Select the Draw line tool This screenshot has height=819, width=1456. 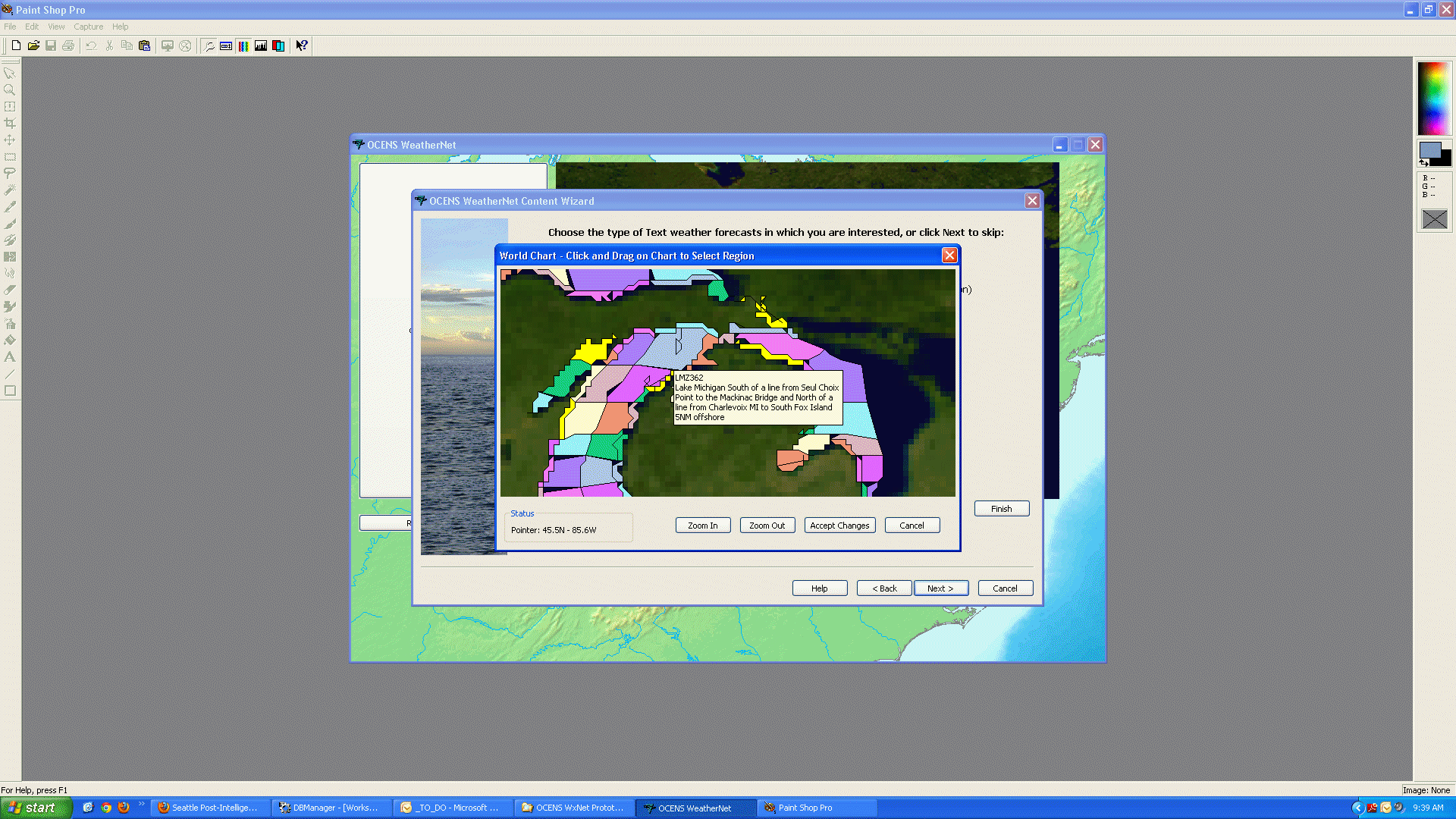[10, 373]
